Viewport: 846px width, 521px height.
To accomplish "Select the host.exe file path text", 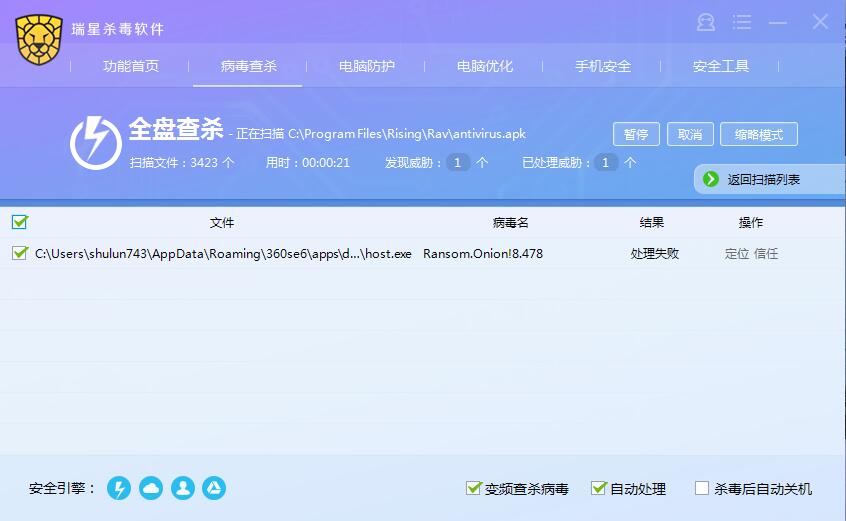I will click(223, 253).
